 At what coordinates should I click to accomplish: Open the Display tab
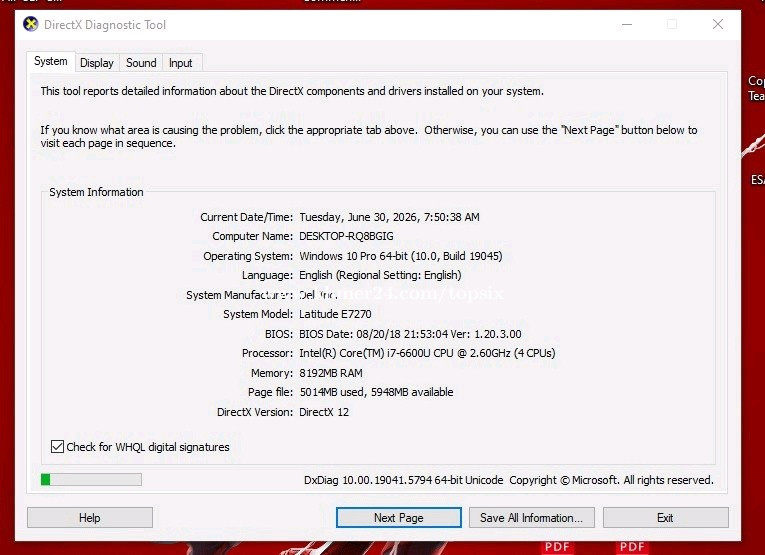point(97,63)
